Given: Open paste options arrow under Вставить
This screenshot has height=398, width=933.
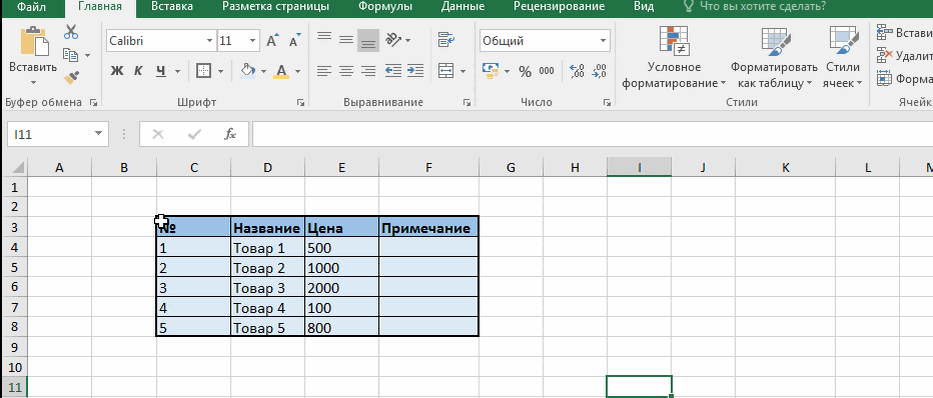Looking at the screenshot, I should [x=33, y=82].
